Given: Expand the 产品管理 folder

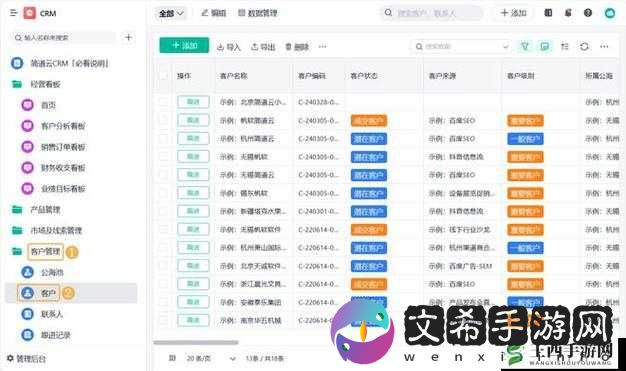Looking at the screenshot, I should pos(17,209).
